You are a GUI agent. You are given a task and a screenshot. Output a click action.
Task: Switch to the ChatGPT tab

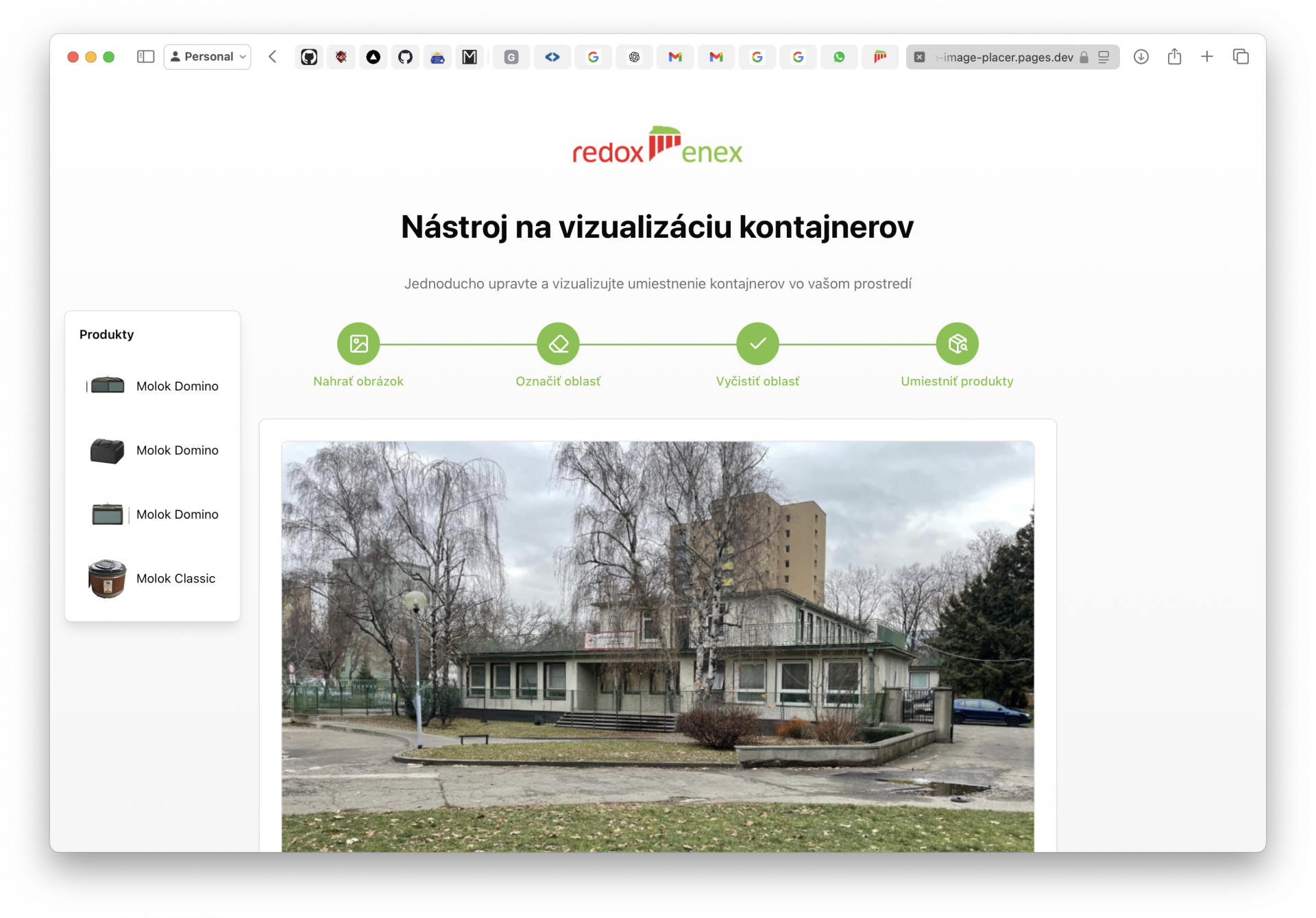(x=634, y=57)
